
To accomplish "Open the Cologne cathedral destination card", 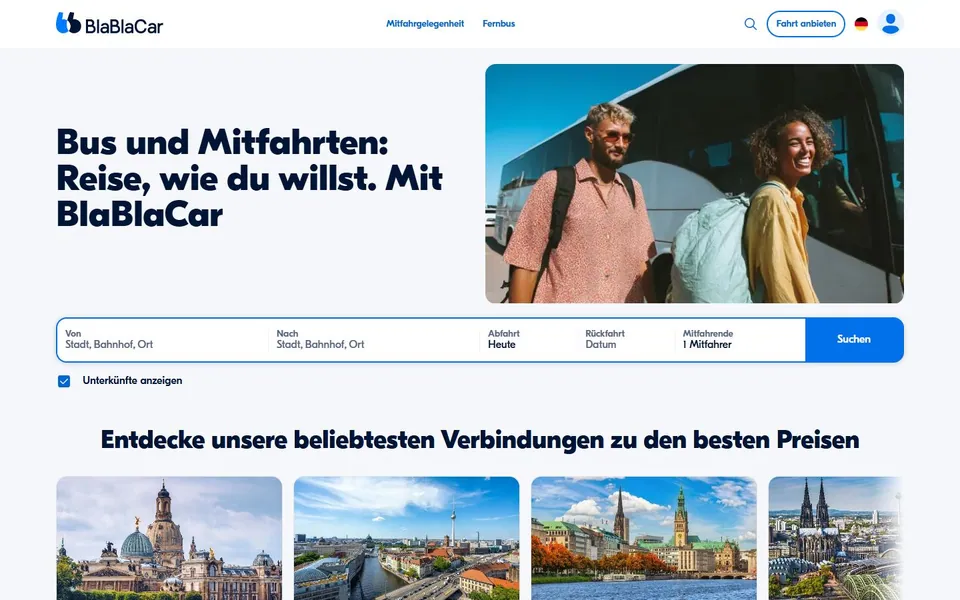I will 836,538.
